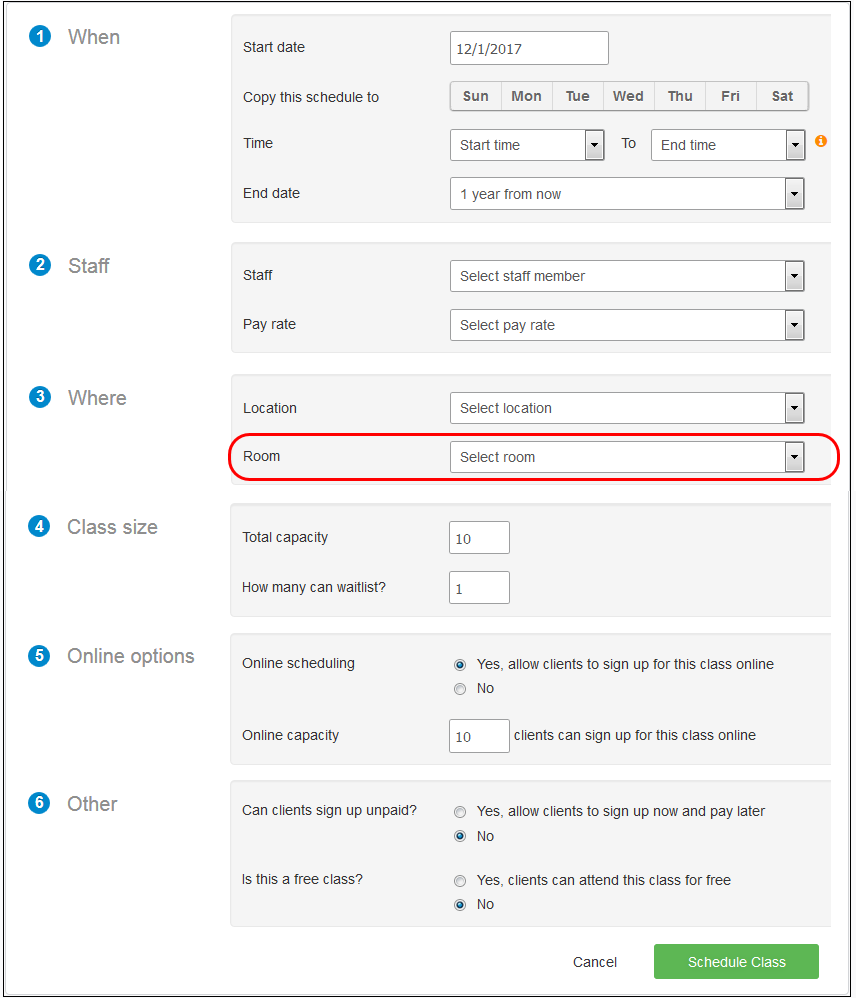This screenshot has height=998, width=856.
Task: Enable online scheduling with the Yes radio button
Action: point(460,664)
